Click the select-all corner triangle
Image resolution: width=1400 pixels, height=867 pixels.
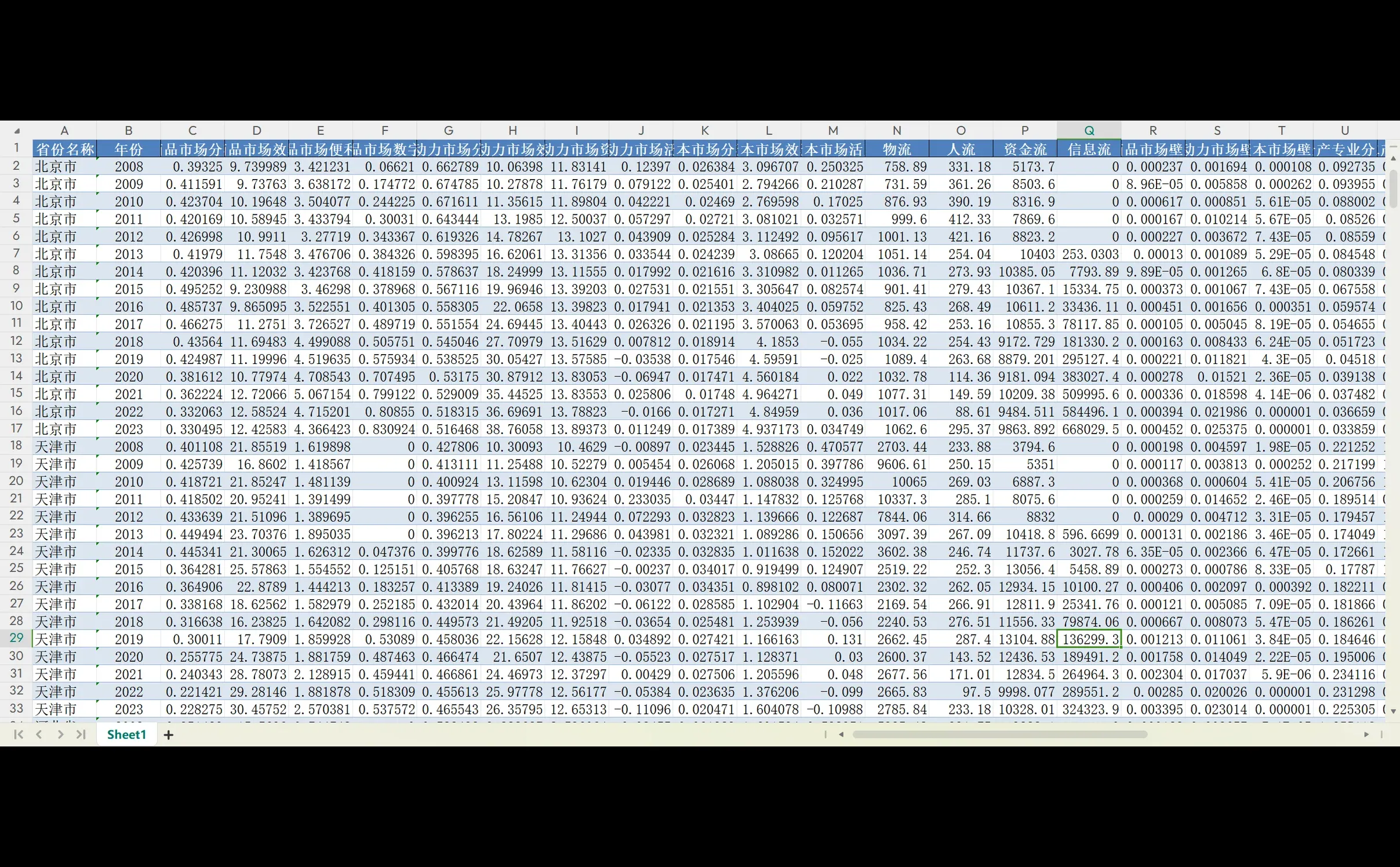pyautogui.click(x=17, y=131)
